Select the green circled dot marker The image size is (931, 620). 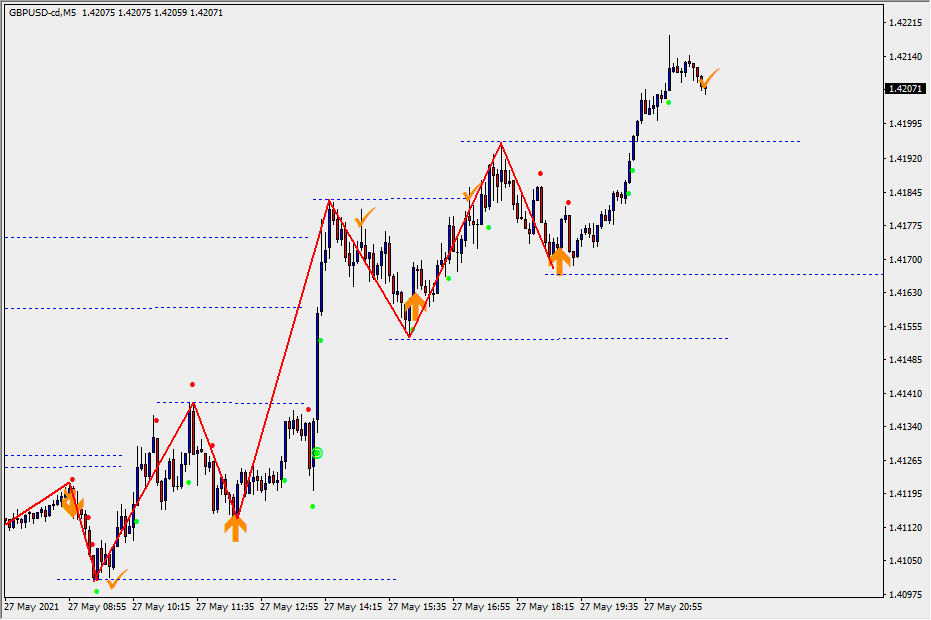pyautogui.click(x=317, y=453)
